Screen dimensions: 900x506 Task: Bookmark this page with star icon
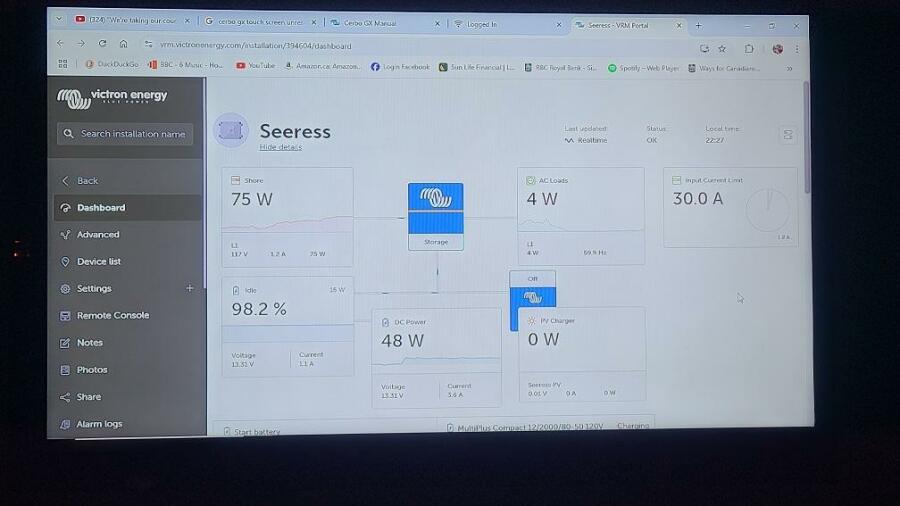722,47
